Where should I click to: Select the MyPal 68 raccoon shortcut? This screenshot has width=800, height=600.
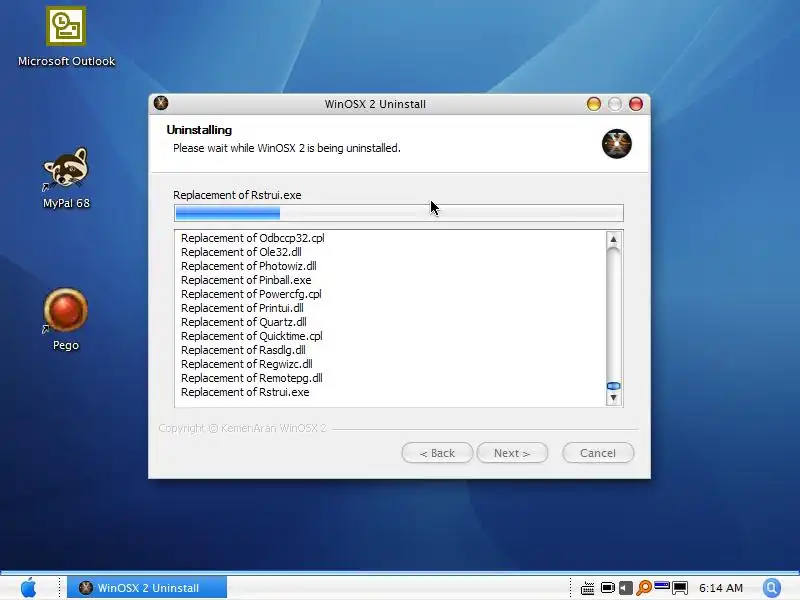(x=66, y=178)
